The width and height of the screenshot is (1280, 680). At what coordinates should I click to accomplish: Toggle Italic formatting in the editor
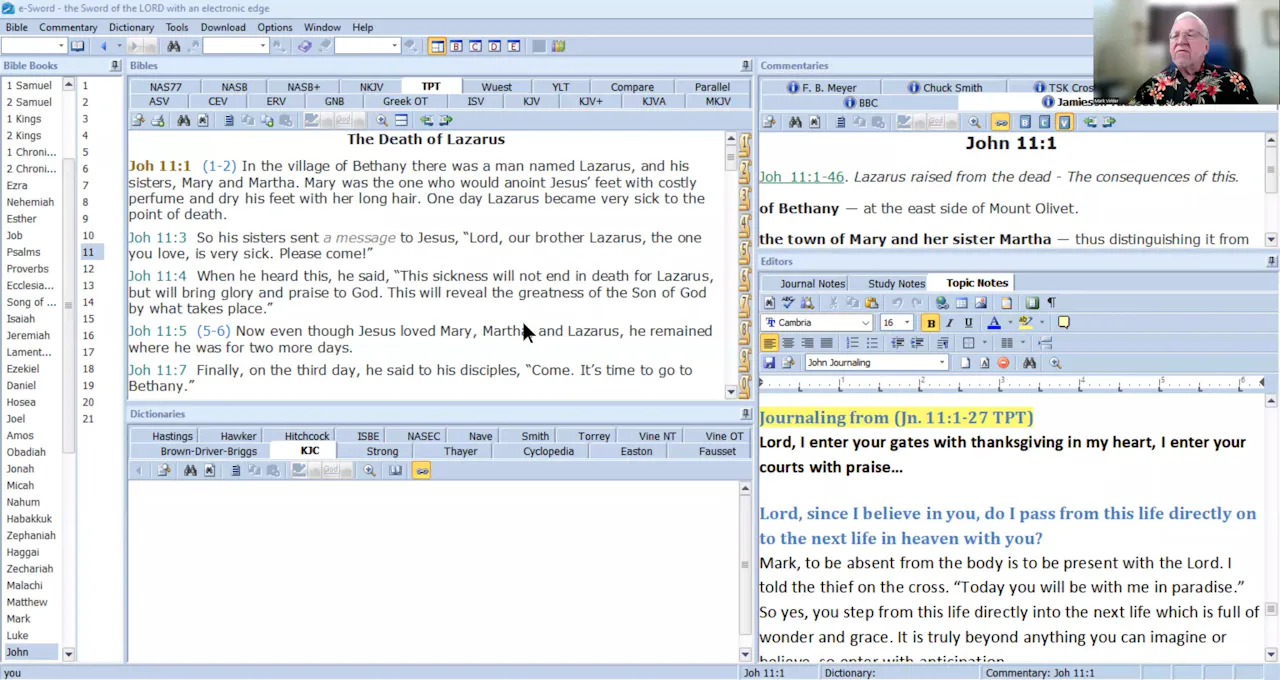[949, 323]
